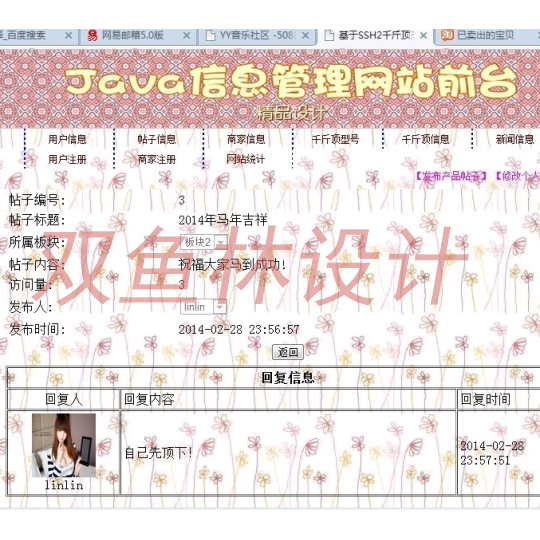Click the linlin avatar thumbnail
Screen dimensions: 540x540
coord(64,445)
